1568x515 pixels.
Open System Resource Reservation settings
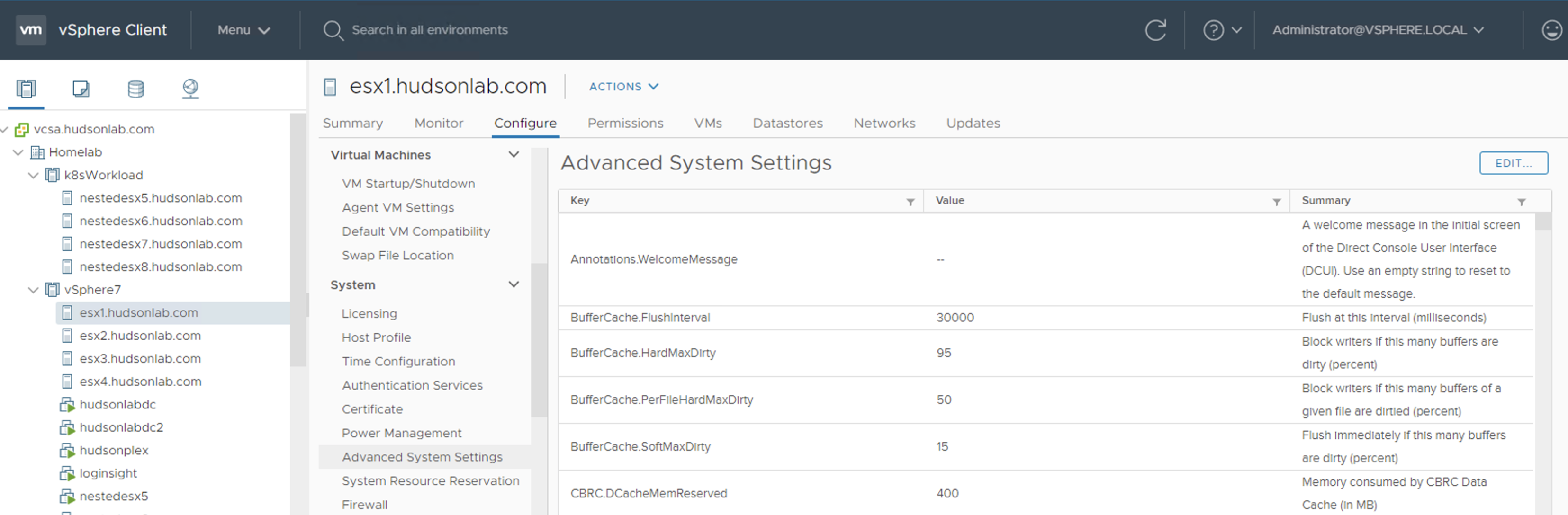pyautogui.click(x=430, y=481)
